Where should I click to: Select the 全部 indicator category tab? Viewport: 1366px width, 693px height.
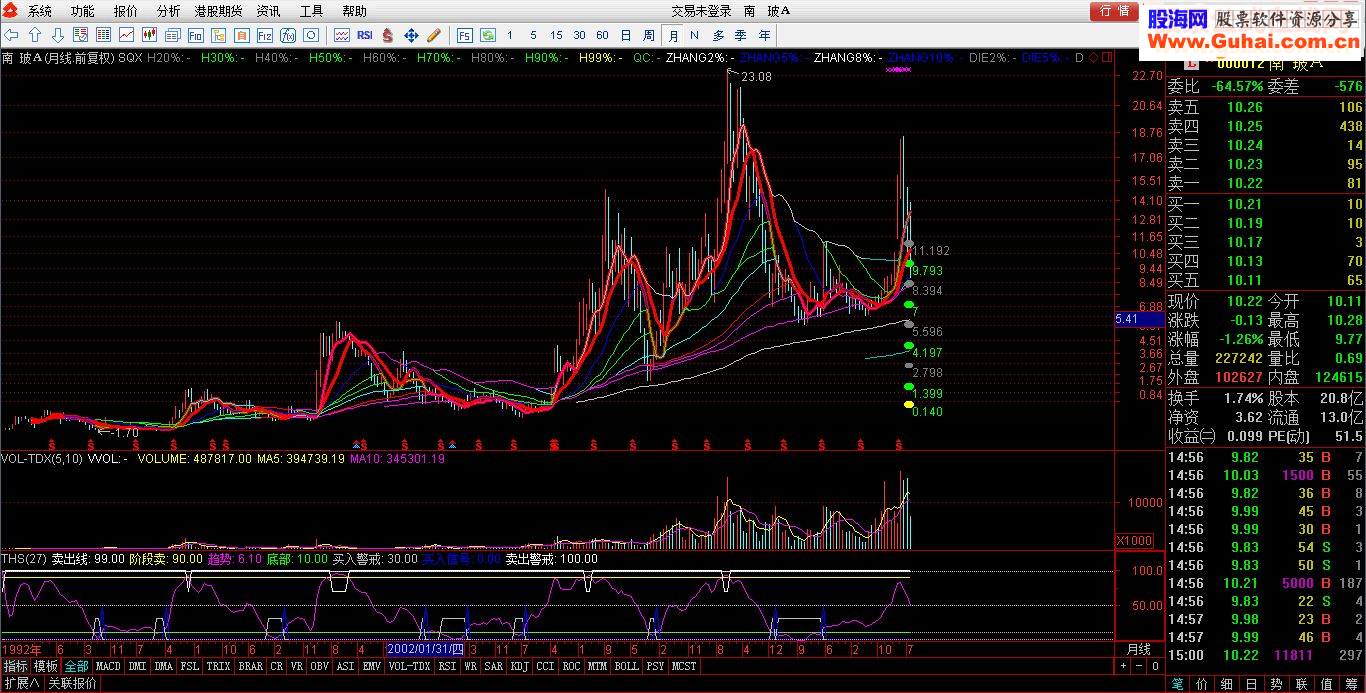(x=77, y=665)
